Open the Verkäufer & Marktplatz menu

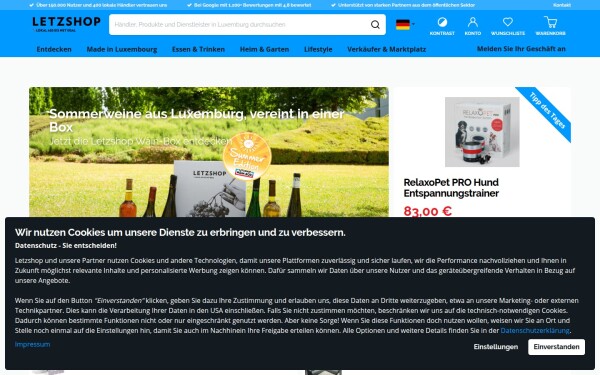pyautogui.click(x=386, y=49)
